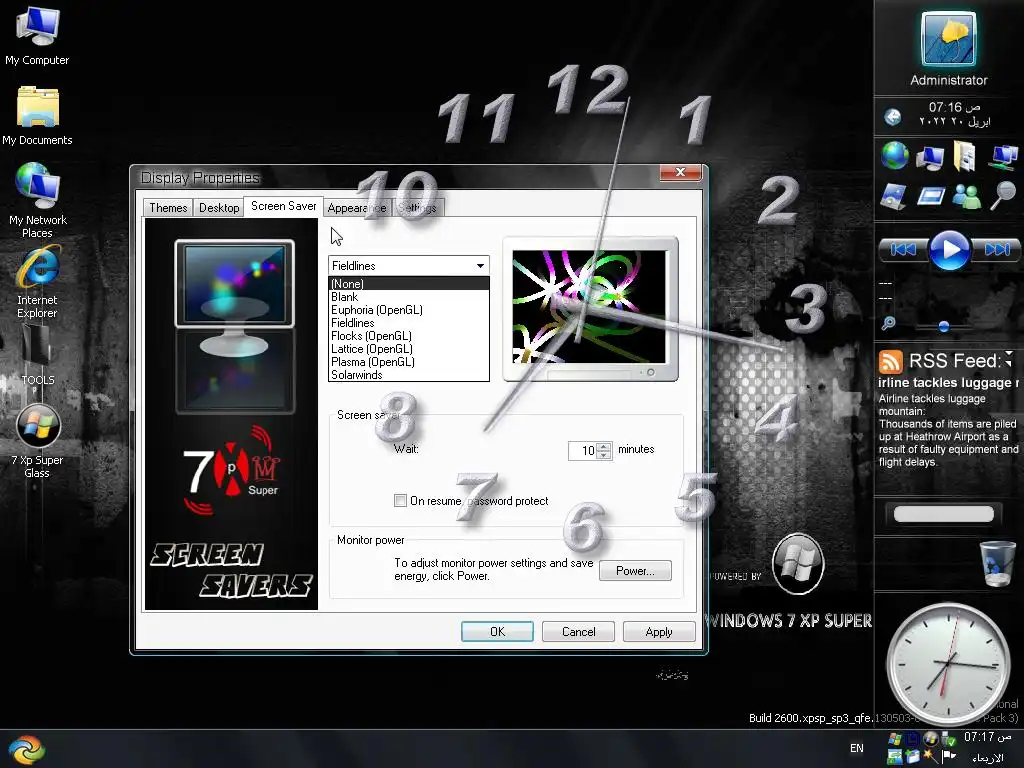Click the taskbar clock showing 07:17
1024x768 pixels.
tap(986, 737)
